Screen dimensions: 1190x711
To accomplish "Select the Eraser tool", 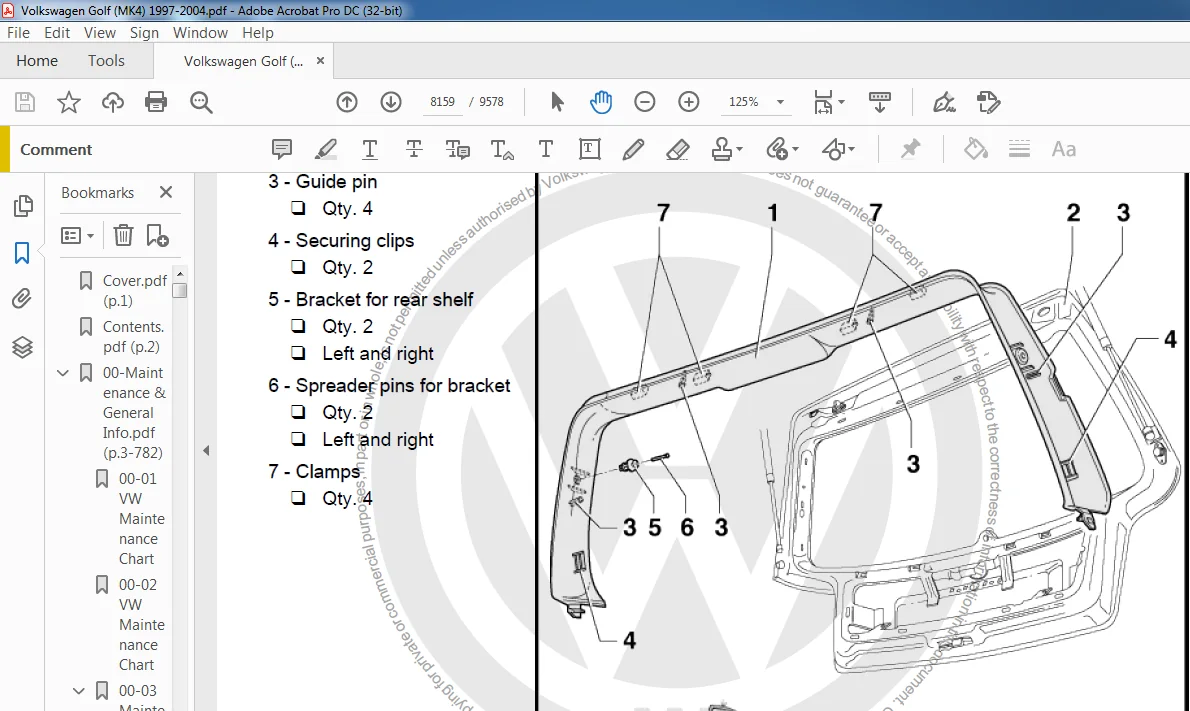I will click(x=678, y=149).
